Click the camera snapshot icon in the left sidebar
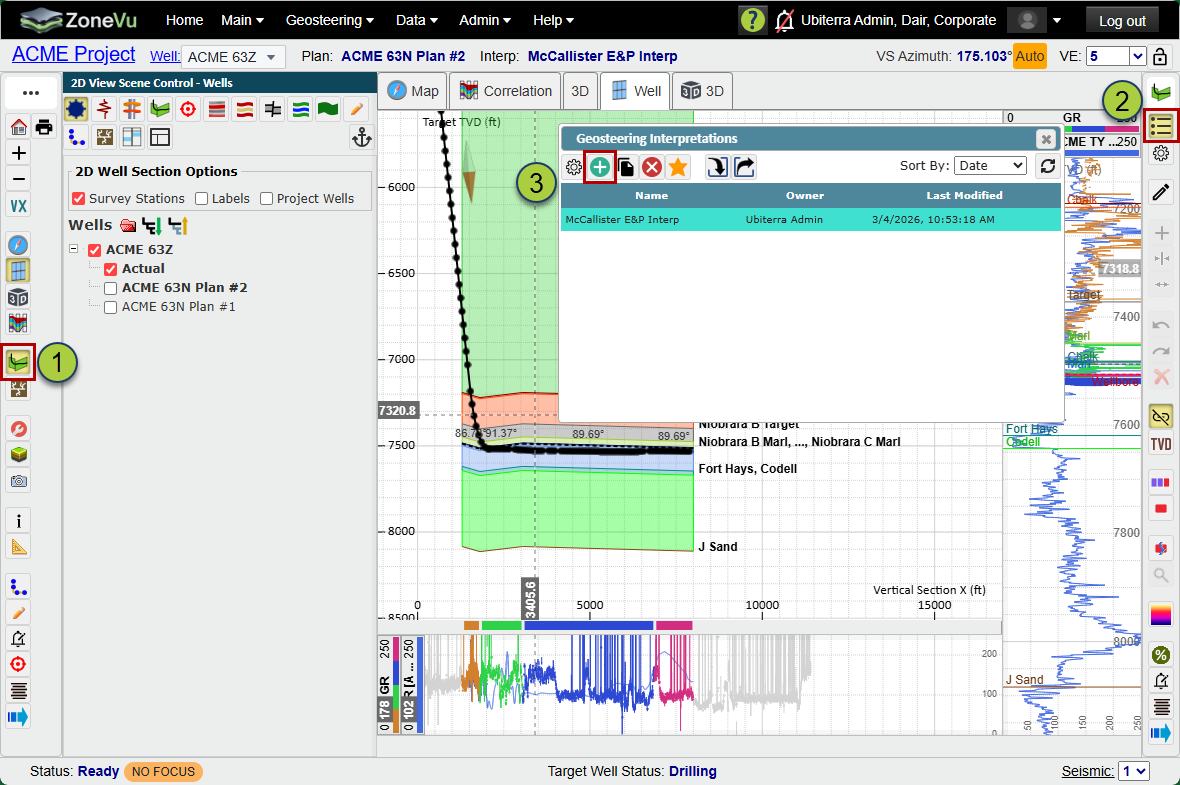 pos(18,480)
